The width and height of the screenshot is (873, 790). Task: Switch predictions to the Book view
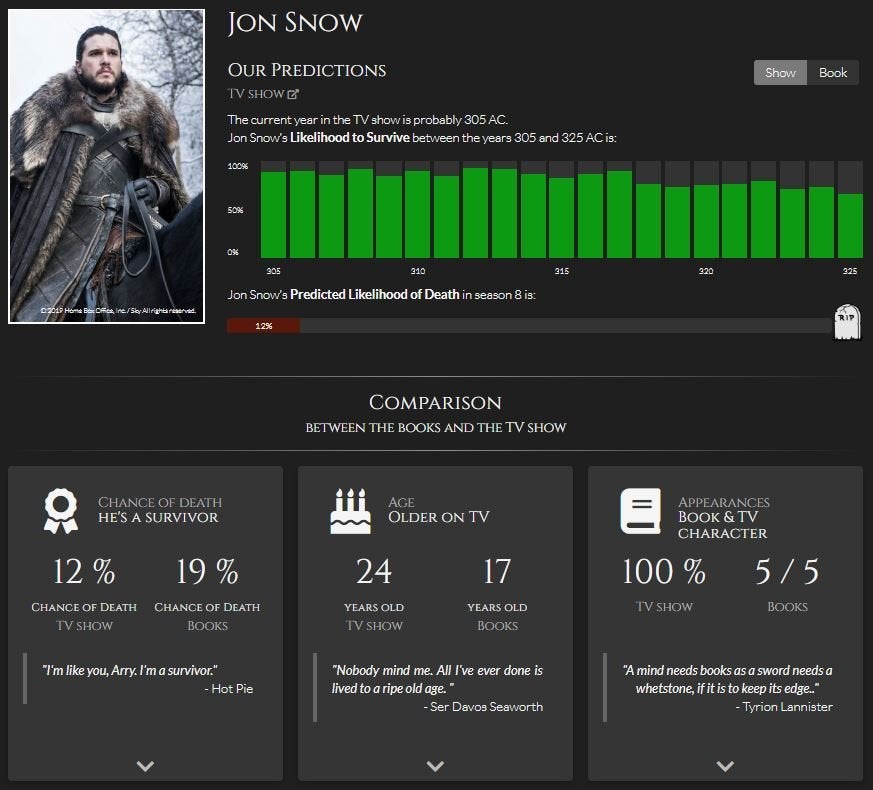833,73
